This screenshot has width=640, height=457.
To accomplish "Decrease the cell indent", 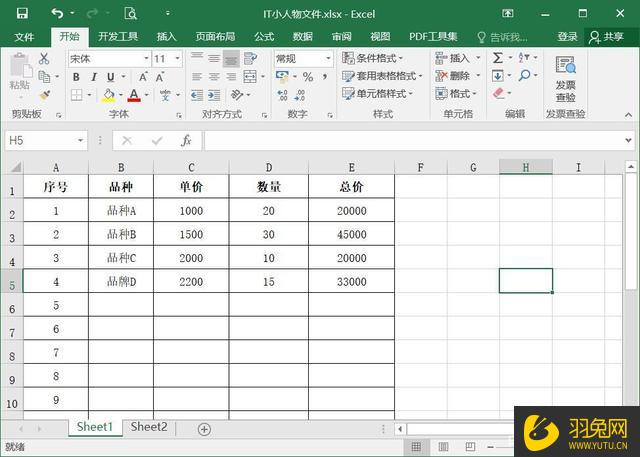I will click(x=197, y=95).
